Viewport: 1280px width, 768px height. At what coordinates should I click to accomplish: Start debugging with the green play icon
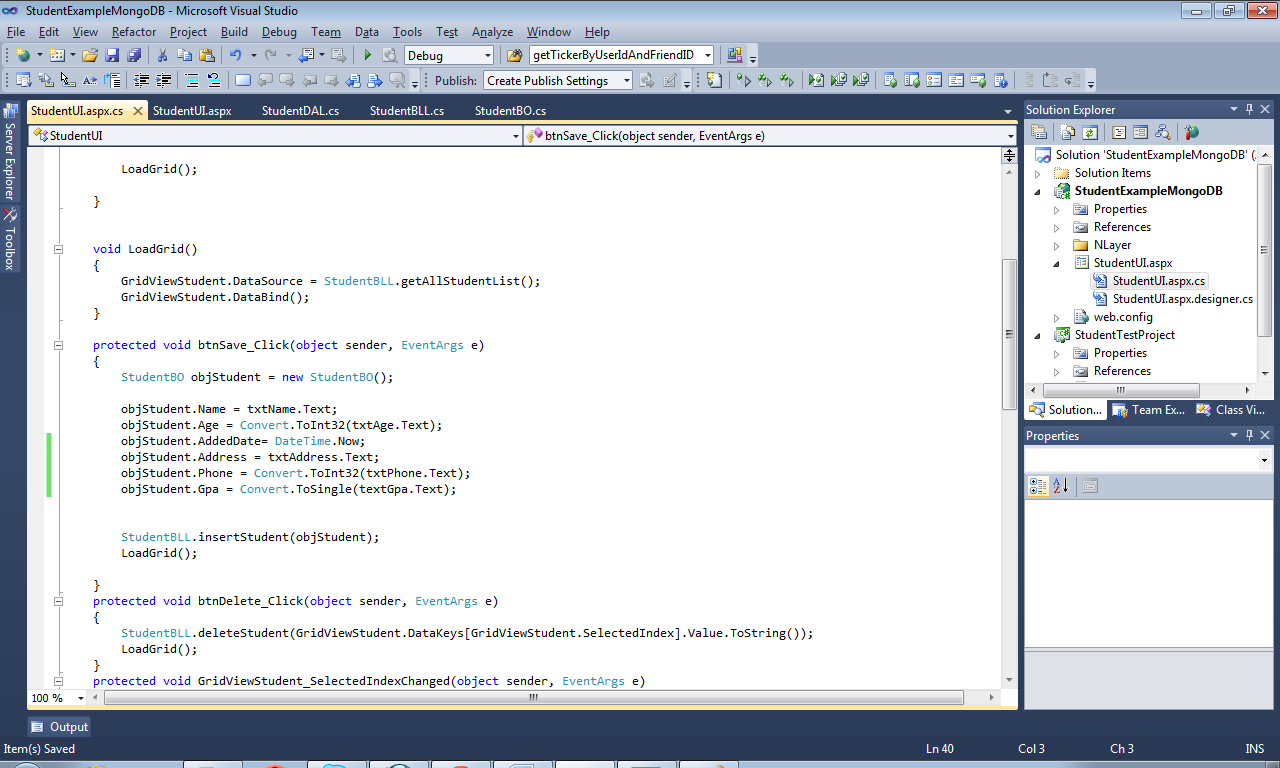click(367, 55)
